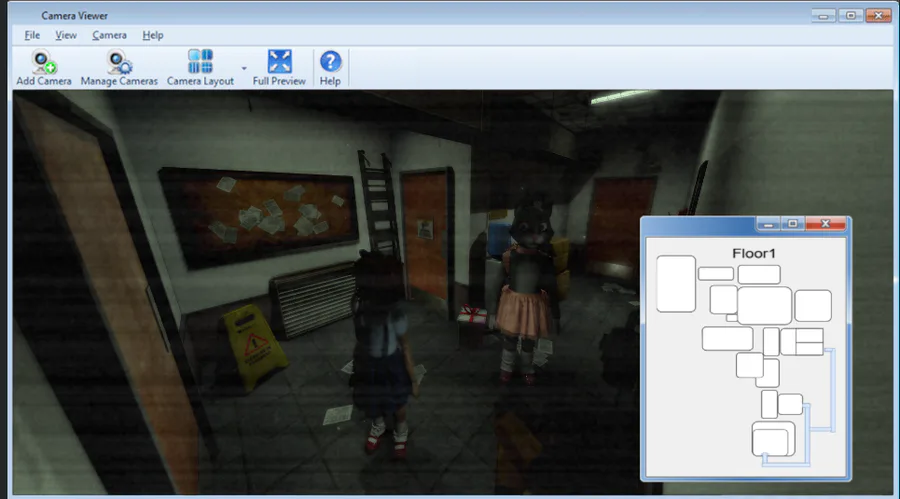Expand the Camera Layout dropdown arrow
Screen dimensions: 900x499
[244, 68]
